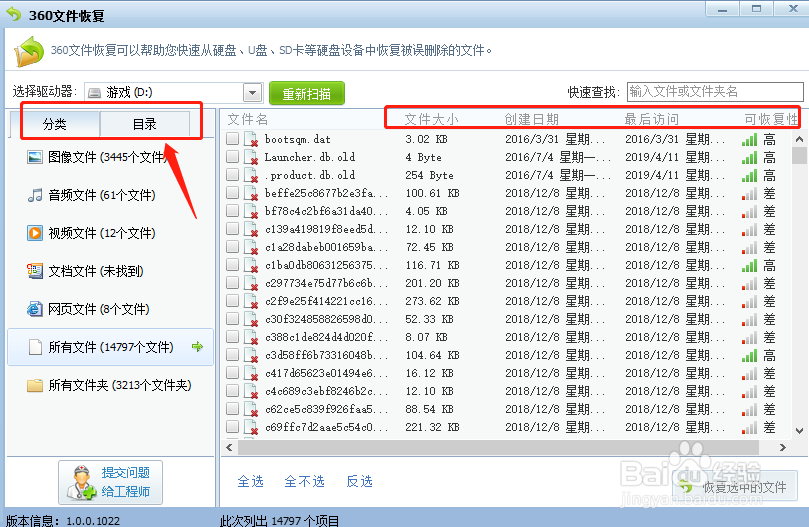
Task: Click the 201.20 KB size cell
Action: coord(432,283)
